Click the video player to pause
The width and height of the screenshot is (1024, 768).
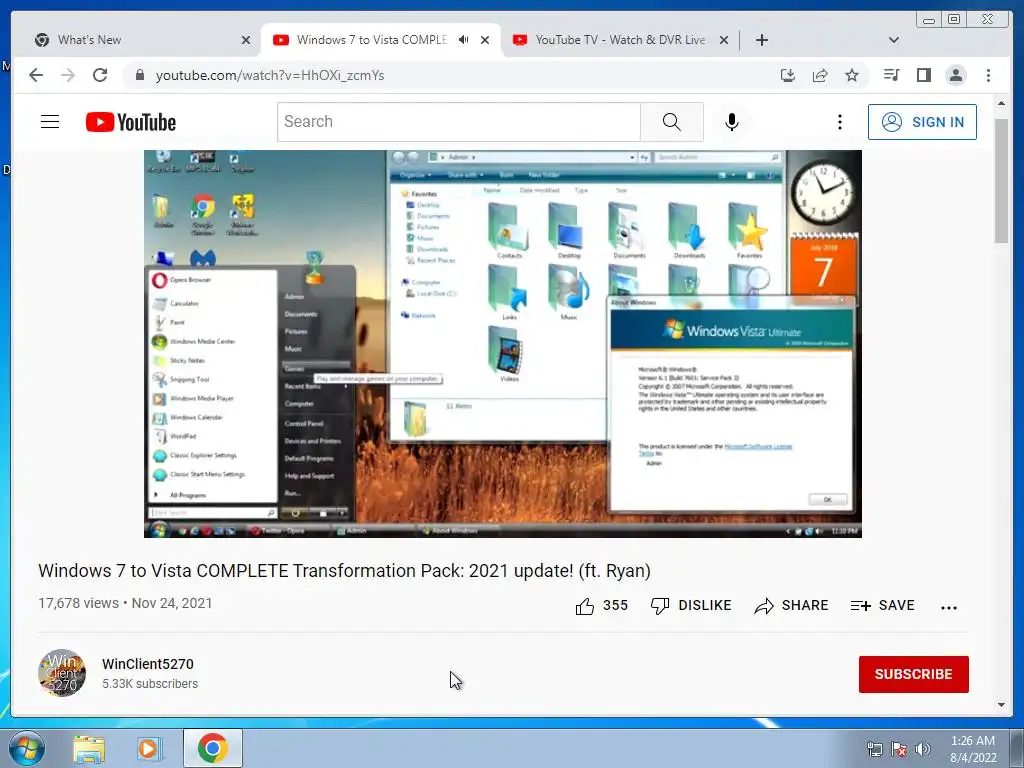(x=503, y=344)
